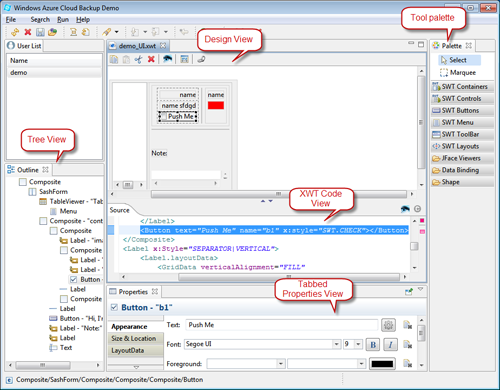
Task: Click the red X delete icon in main toolbar
Action: point(28,32)
